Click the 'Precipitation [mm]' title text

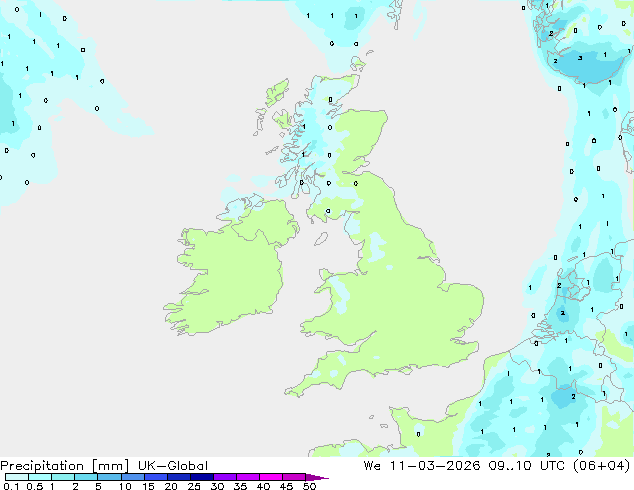[64, 466]
